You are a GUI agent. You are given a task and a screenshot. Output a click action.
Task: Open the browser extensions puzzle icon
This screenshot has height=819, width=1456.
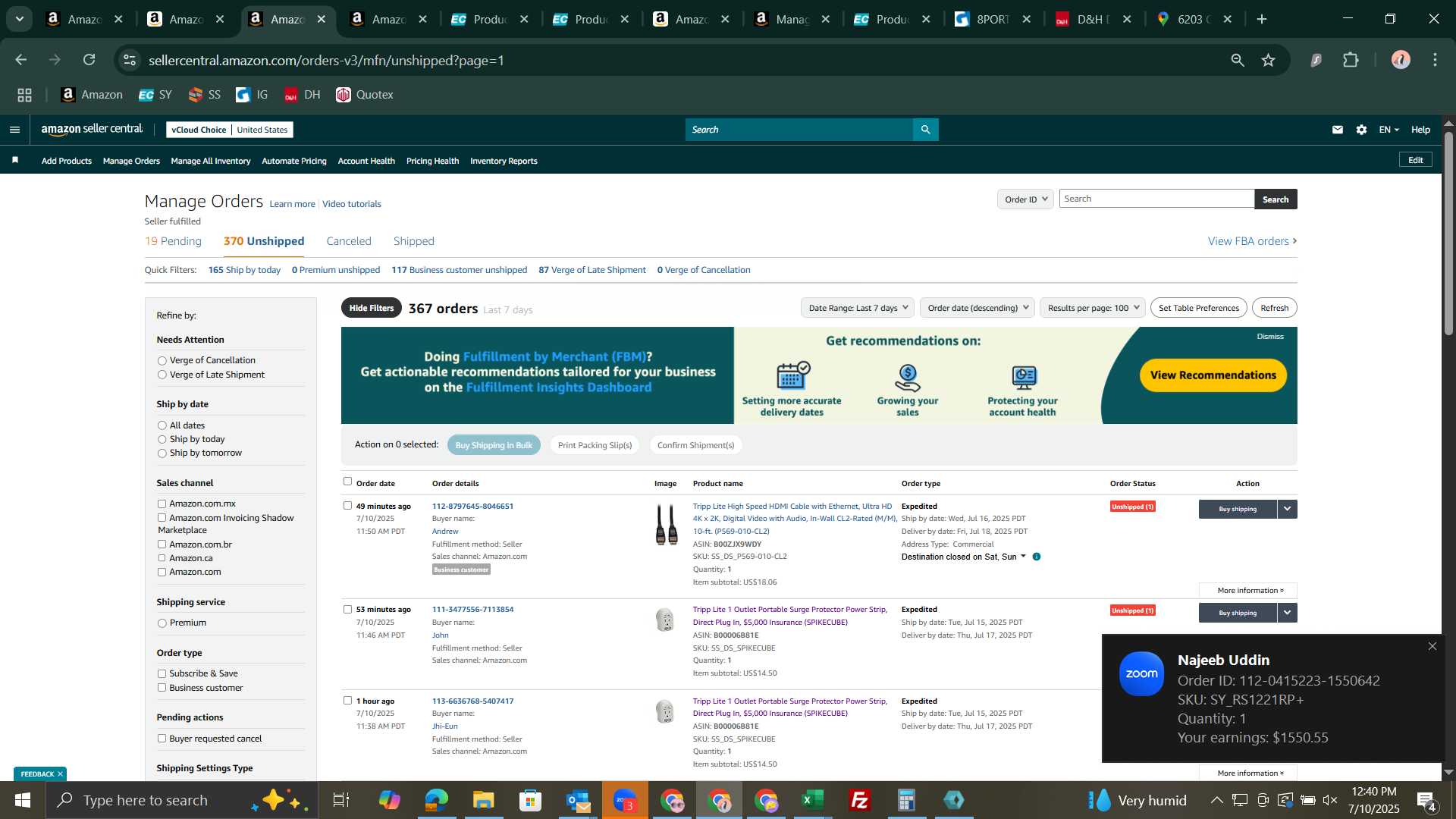(1351, 60)
